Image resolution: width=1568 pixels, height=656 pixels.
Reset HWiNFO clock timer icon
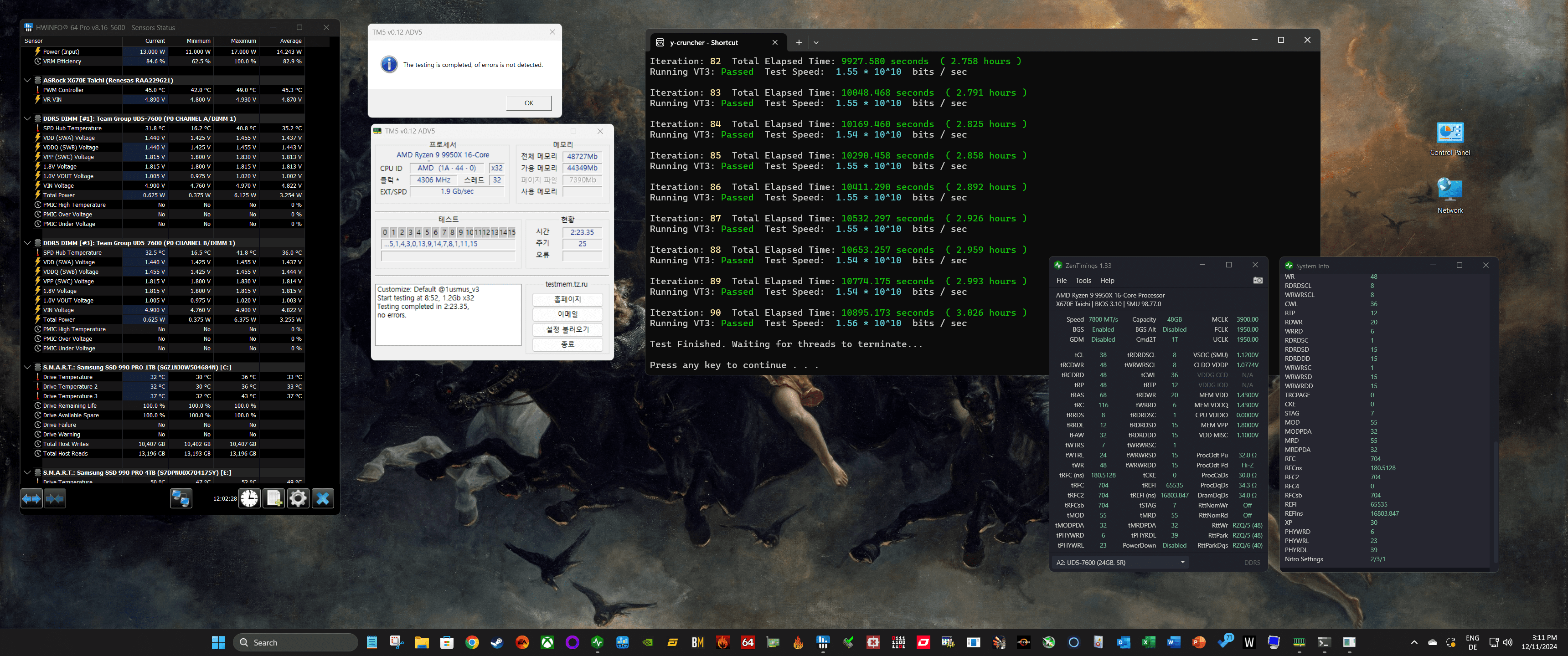coord(249,499)
